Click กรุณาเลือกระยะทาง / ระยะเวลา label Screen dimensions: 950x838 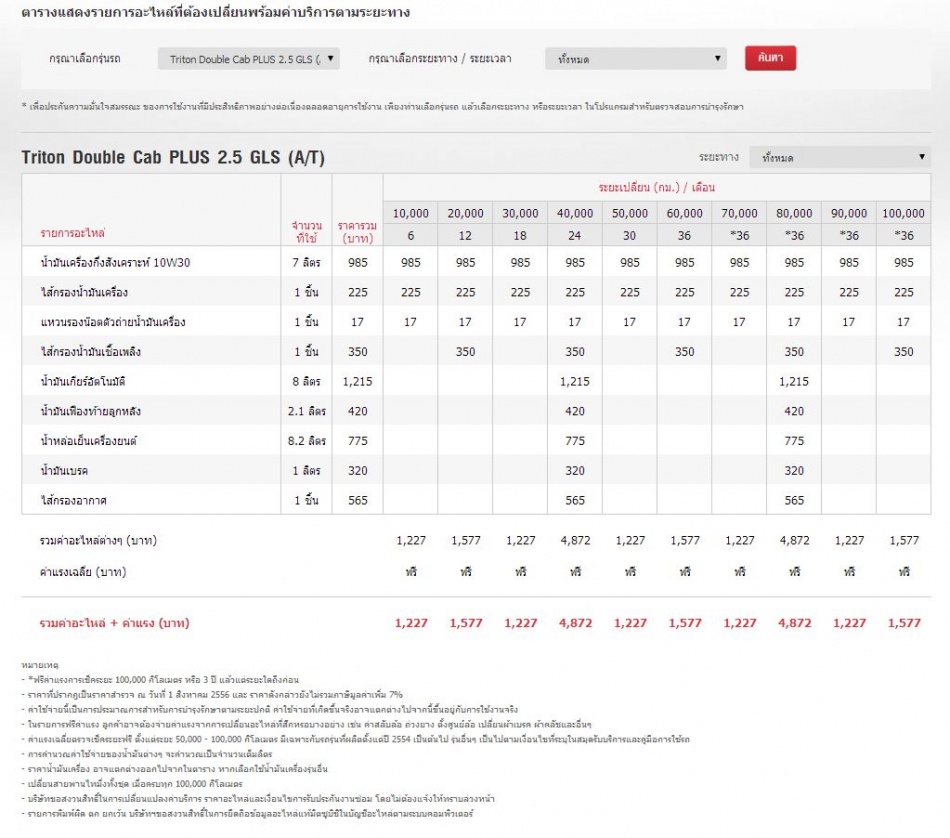[440, 59]
